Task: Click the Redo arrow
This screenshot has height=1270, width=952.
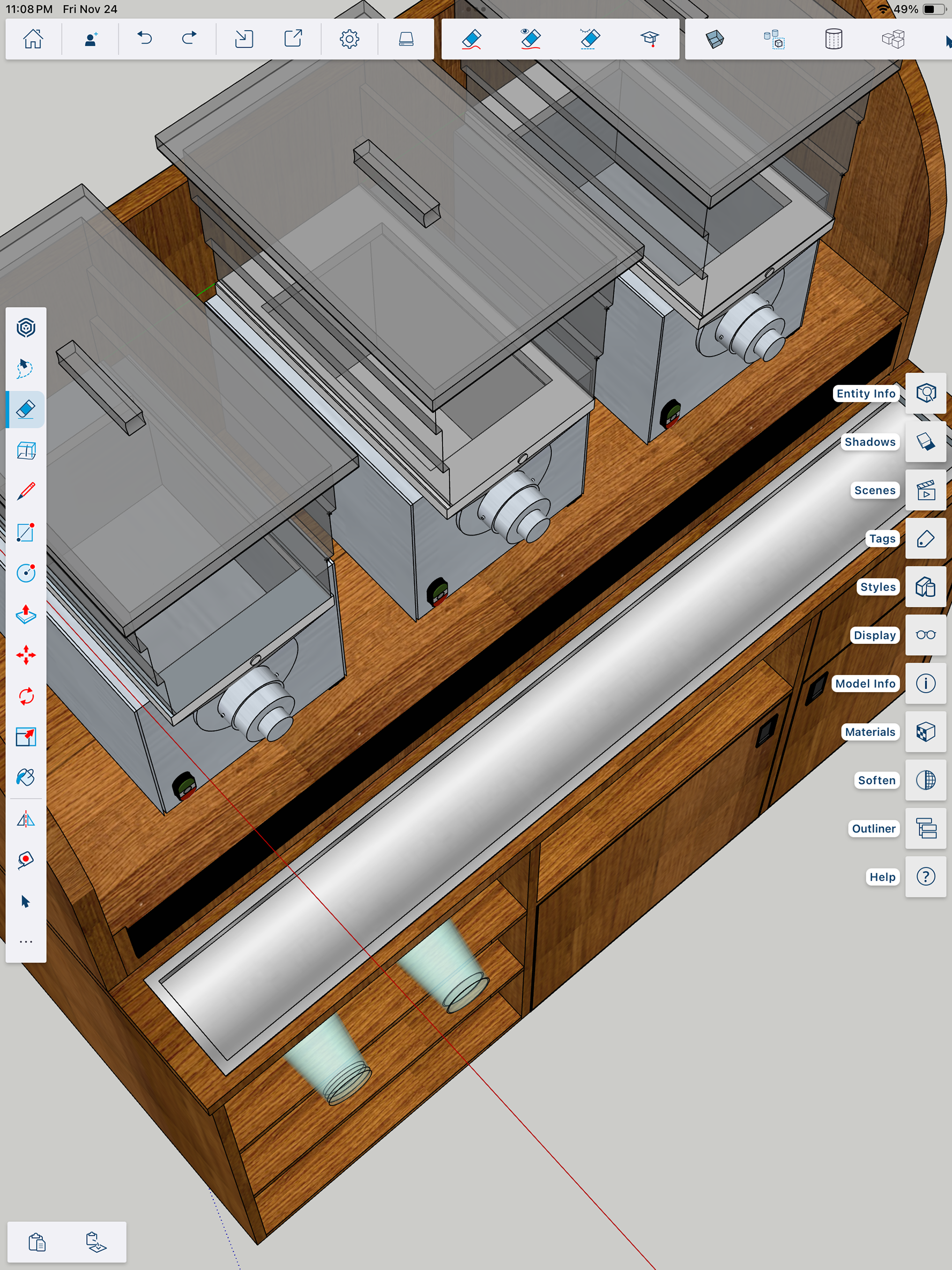Action: coord(189,39)
